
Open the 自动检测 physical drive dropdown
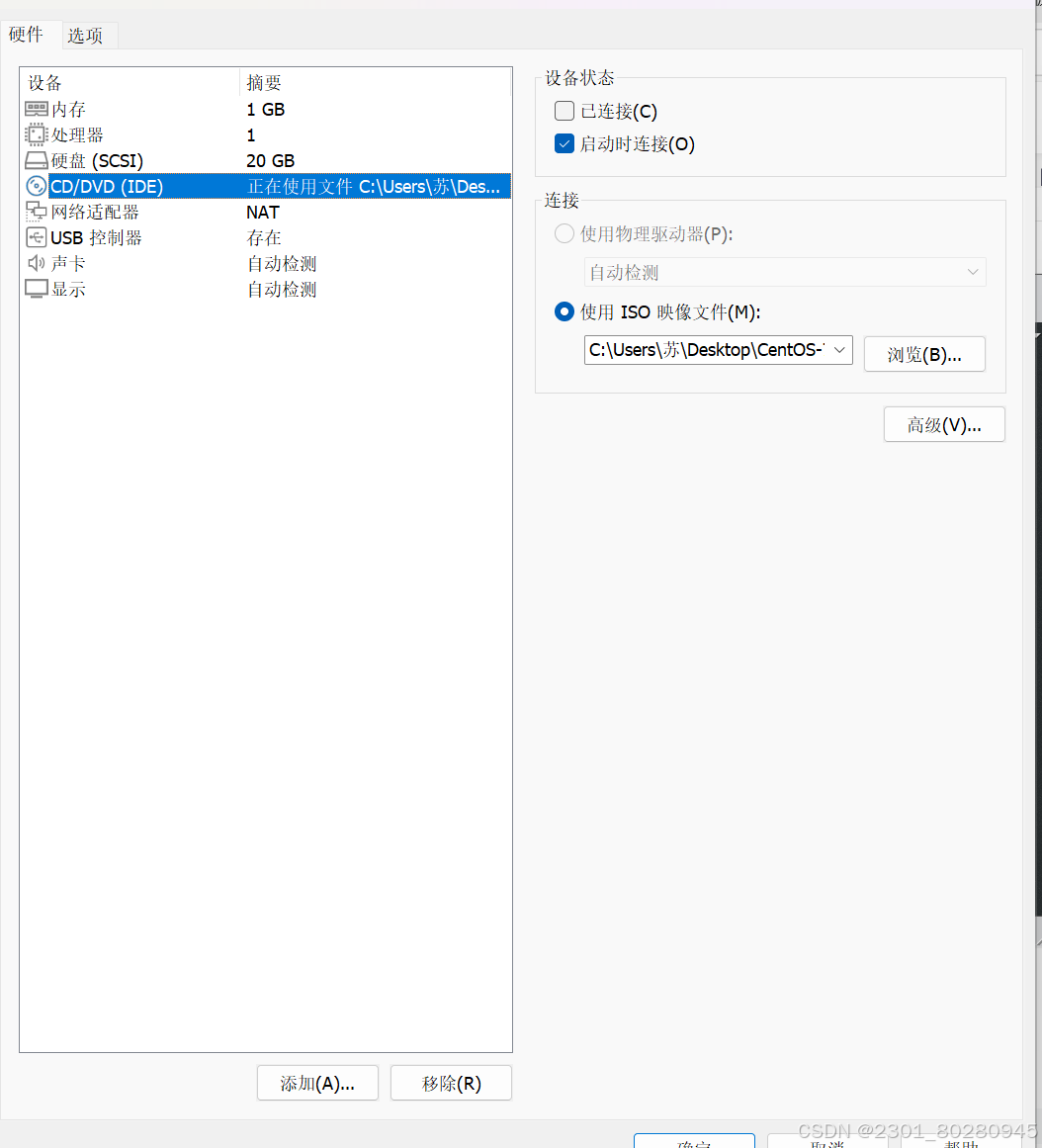(785, 273)
